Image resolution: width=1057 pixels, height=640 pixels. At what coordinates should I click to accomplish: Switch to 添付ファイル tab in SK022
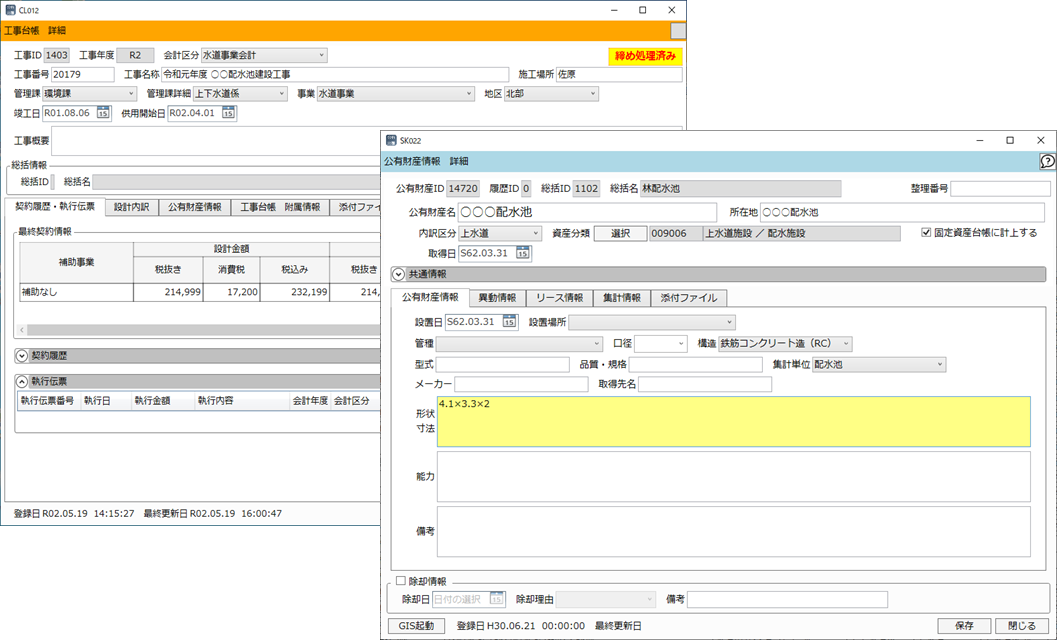point(688,297)
